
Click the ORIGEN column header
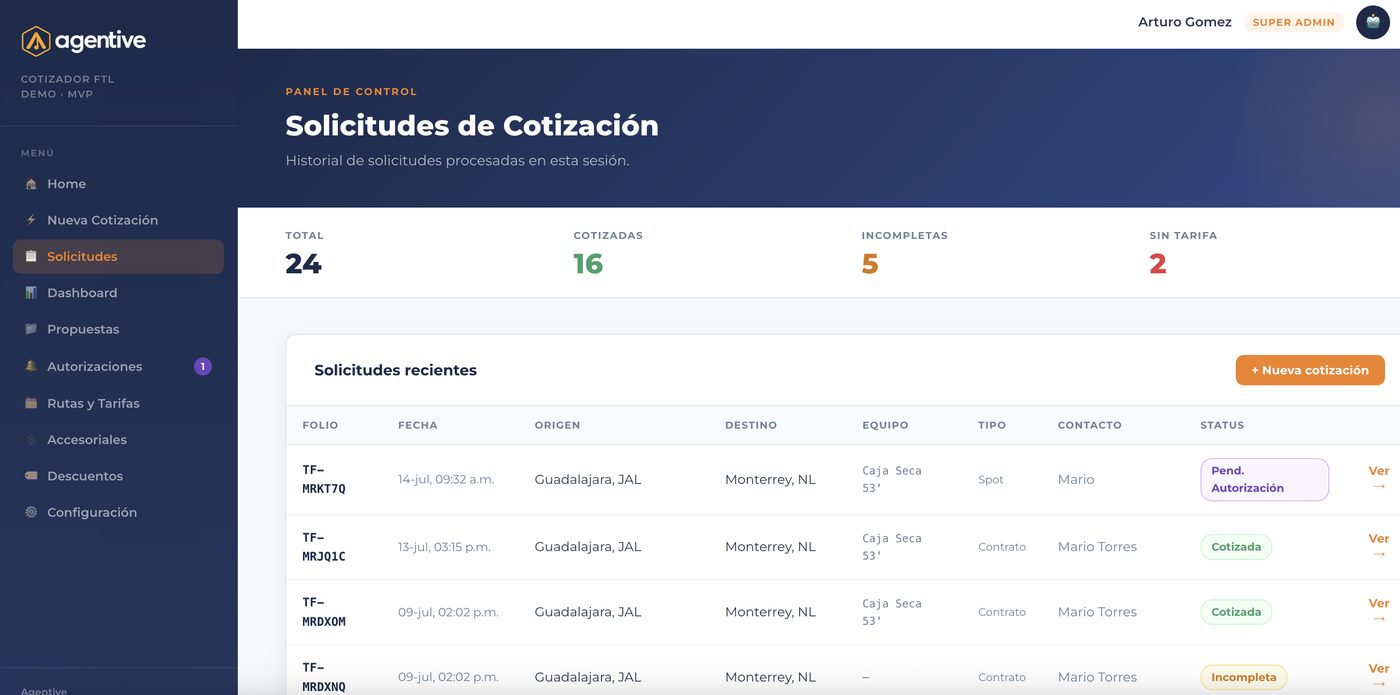tap(557, 425)
